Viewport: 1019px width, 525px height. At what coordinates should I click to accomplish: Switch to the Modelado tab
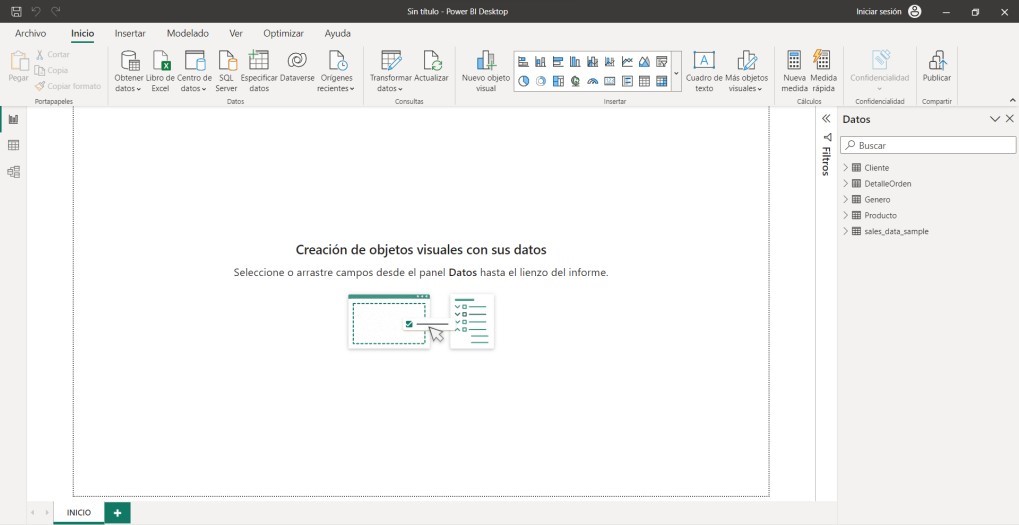coord(188,33)
